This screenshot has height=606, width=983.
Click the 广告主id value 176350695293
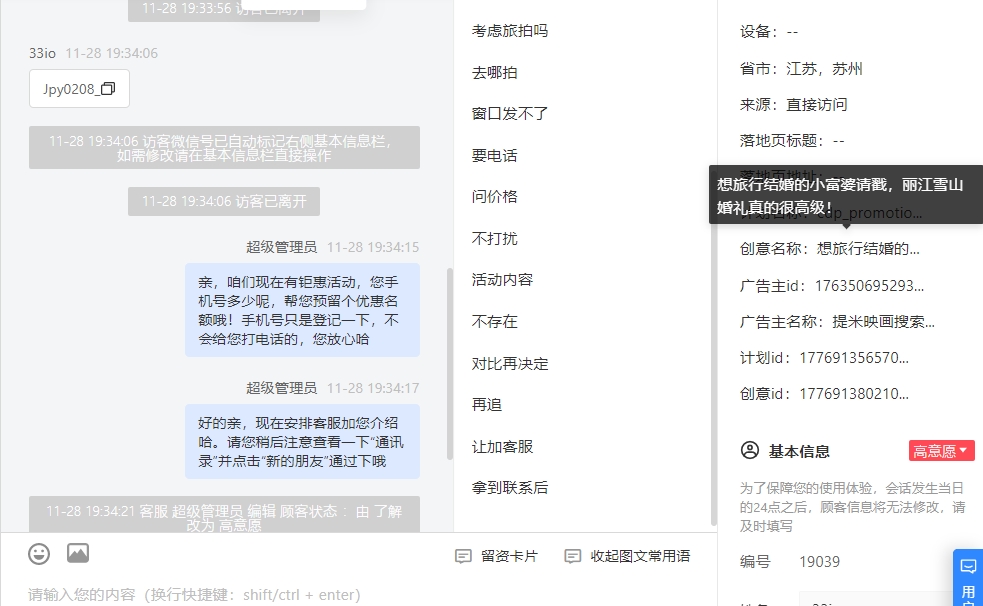[869, 286]
